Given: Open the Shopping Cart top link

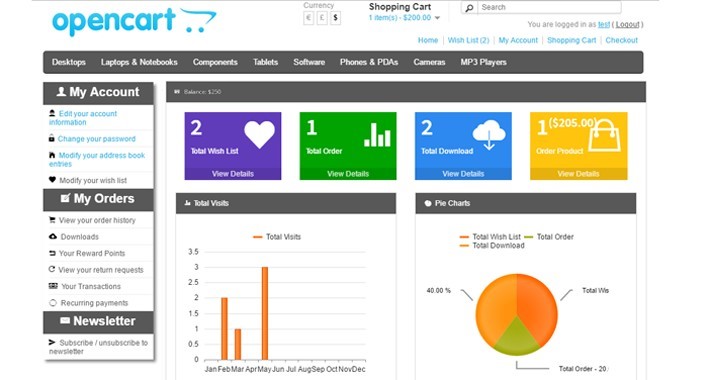Looking at the screenshot, I should 571,40.
